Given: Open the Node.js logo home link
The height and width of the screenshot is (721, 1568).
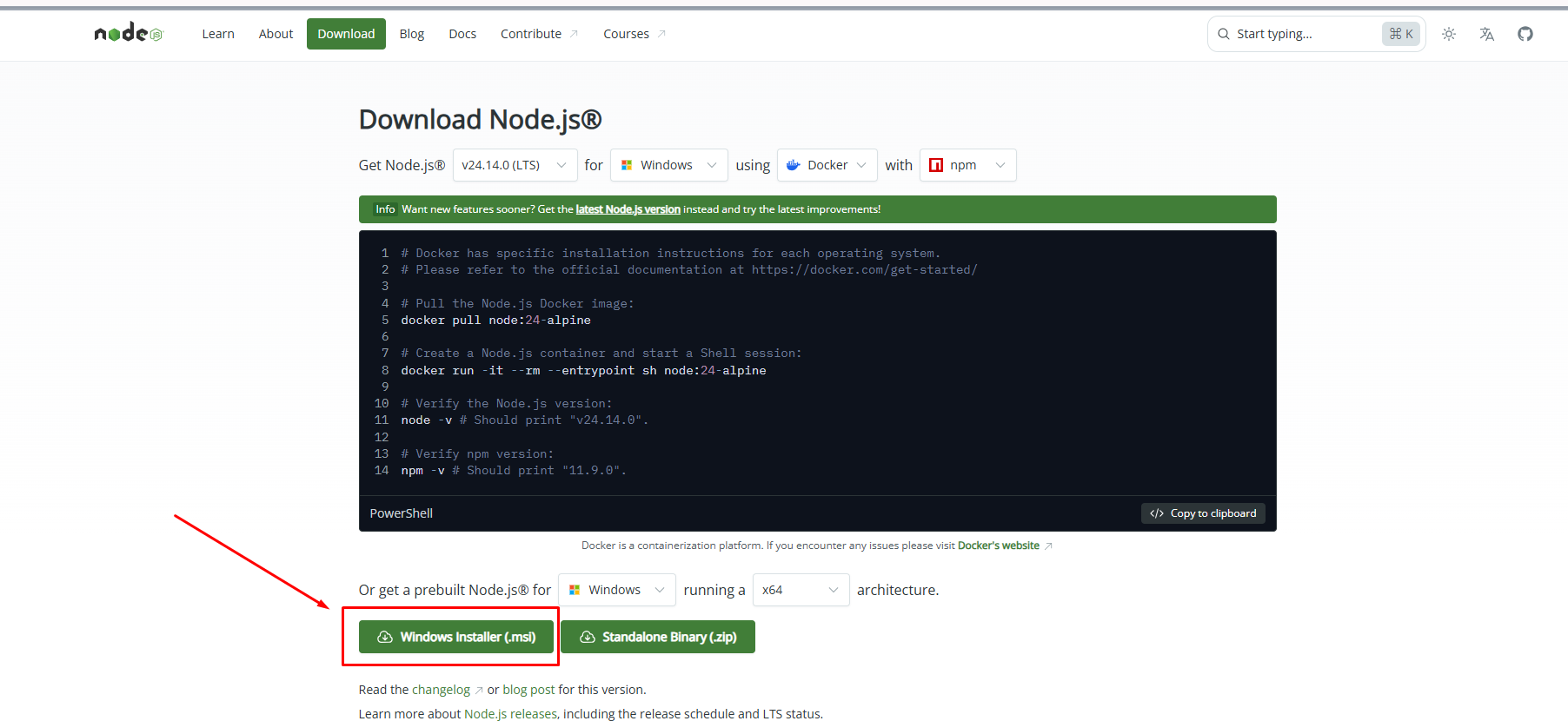Looking at the screenshot, I should 129,33.
